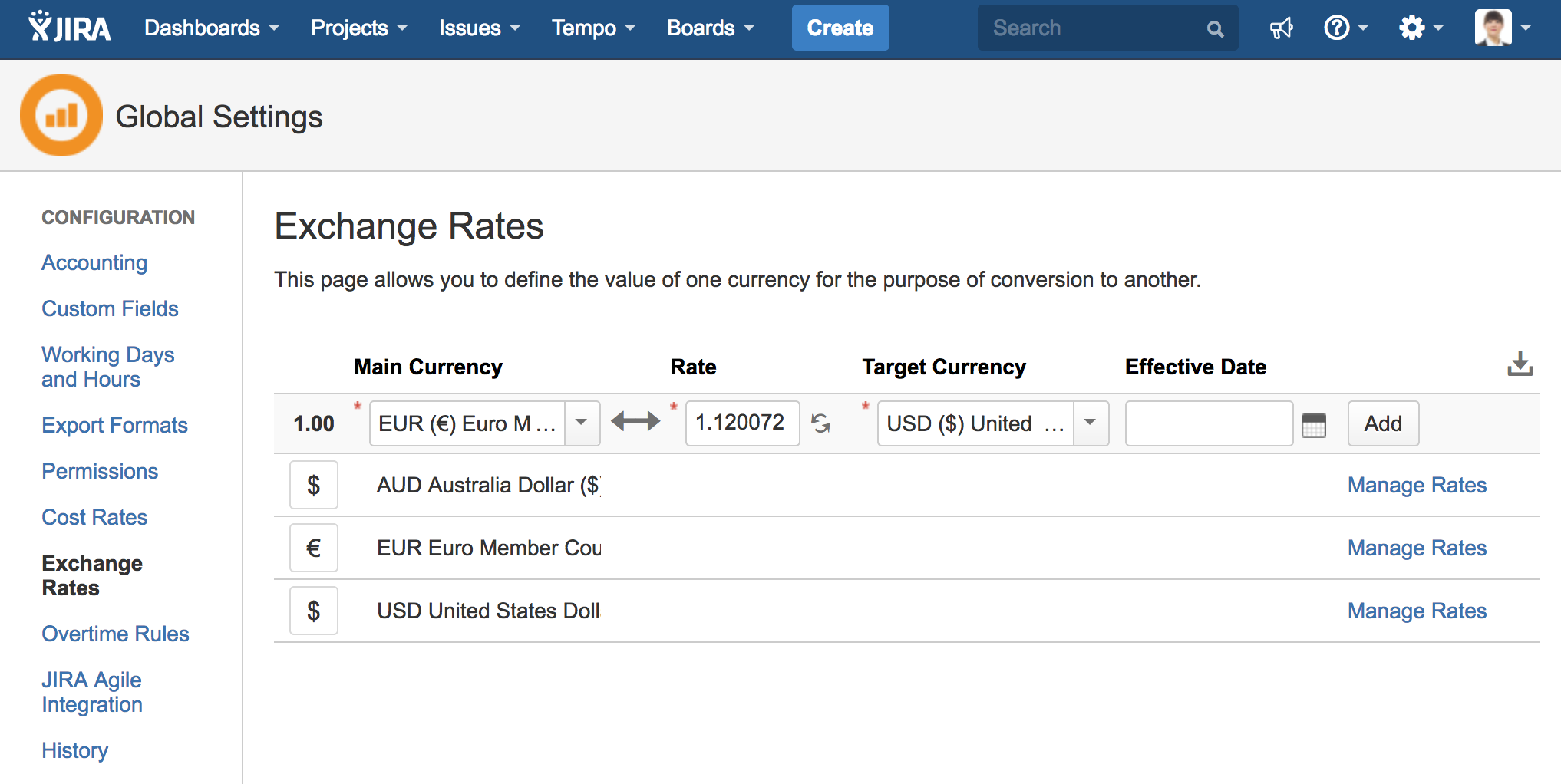This screenshot has height=784, width=1561.
Task: Select the AUD currency symbol badge
Action: pos(314,484)
